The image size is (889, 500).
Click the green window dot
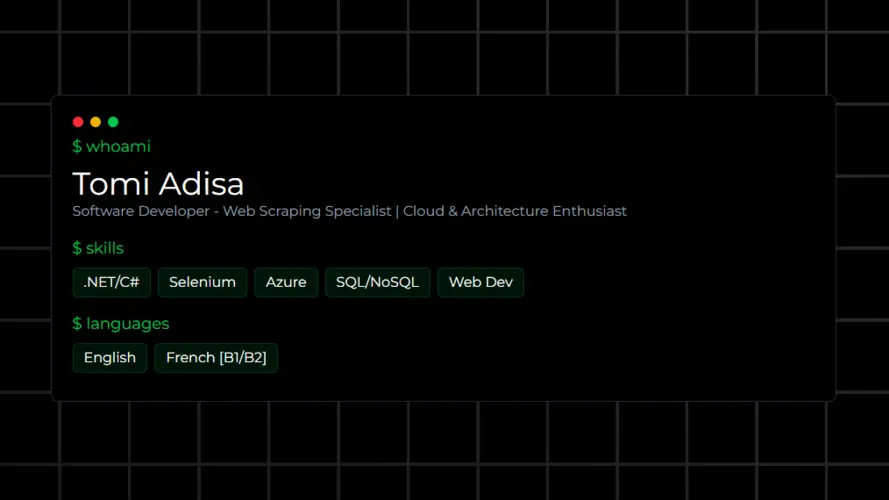tap(113, 122)
